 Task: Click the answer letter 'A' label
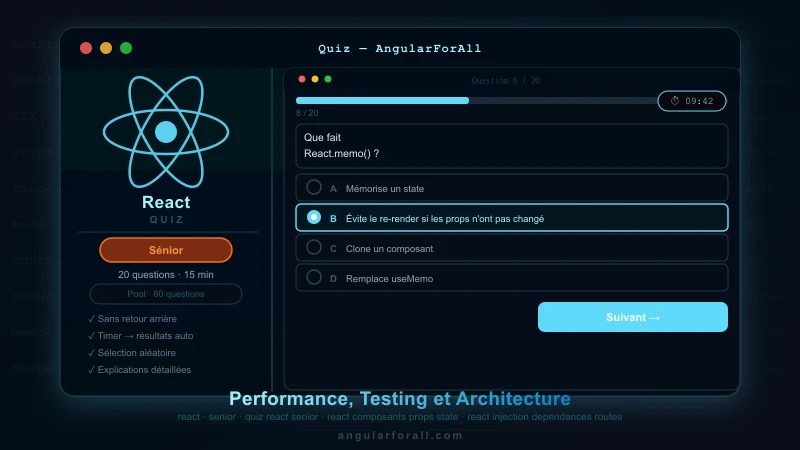click(333, 189)
